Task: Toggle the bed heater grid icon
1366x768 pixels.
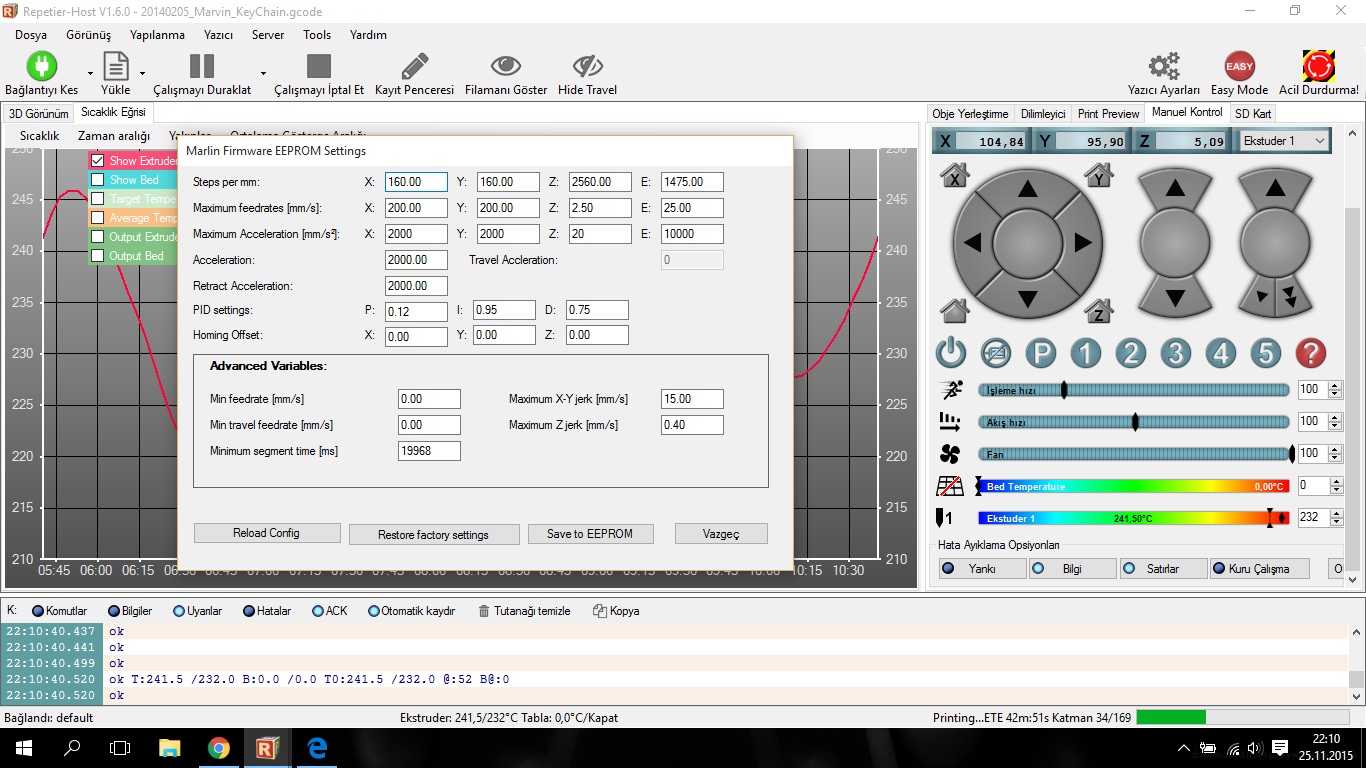Action: pos(949,486)
